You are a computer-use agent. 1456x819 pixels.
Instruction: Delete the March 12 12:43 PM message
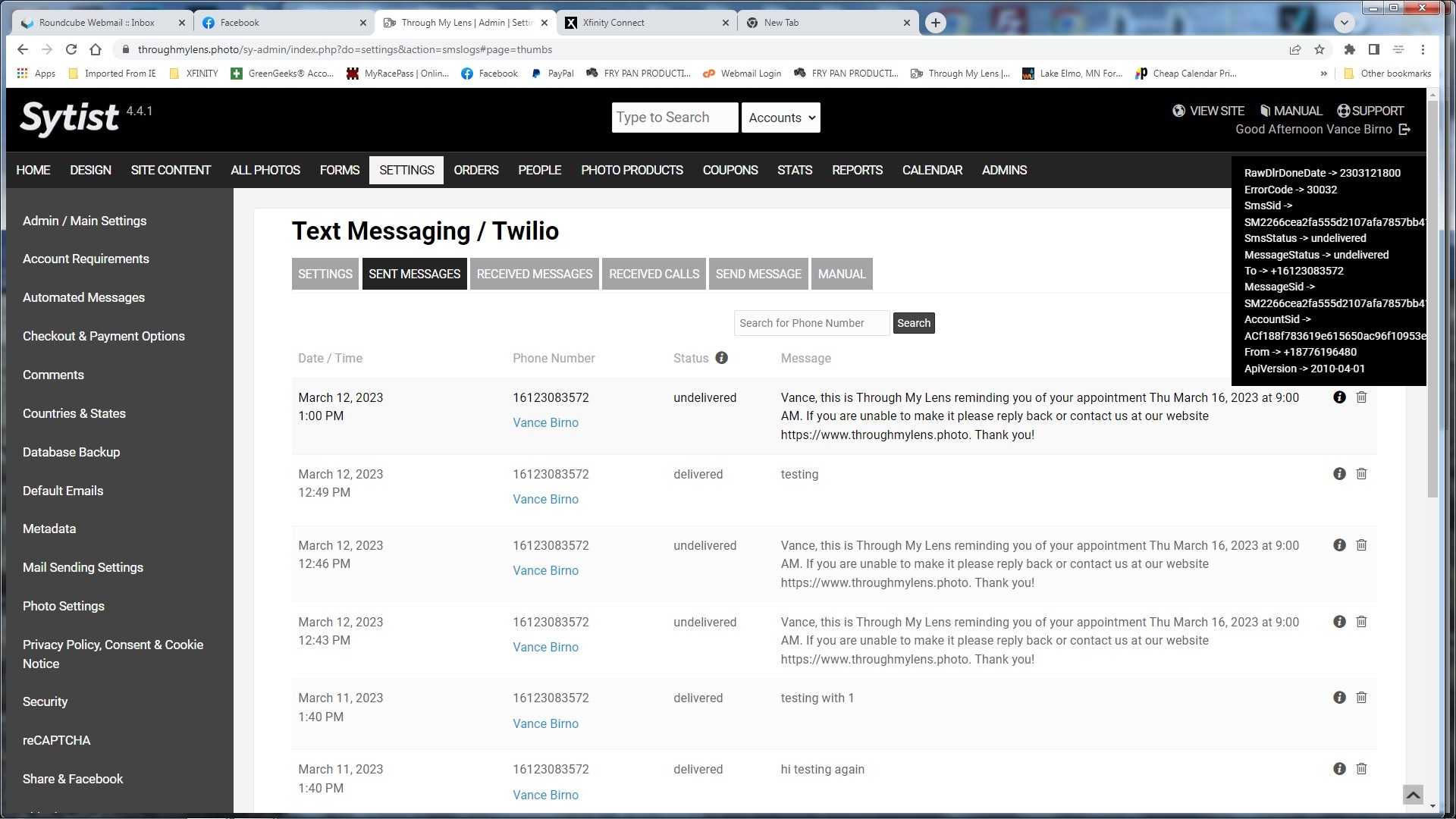point(1361,622)
